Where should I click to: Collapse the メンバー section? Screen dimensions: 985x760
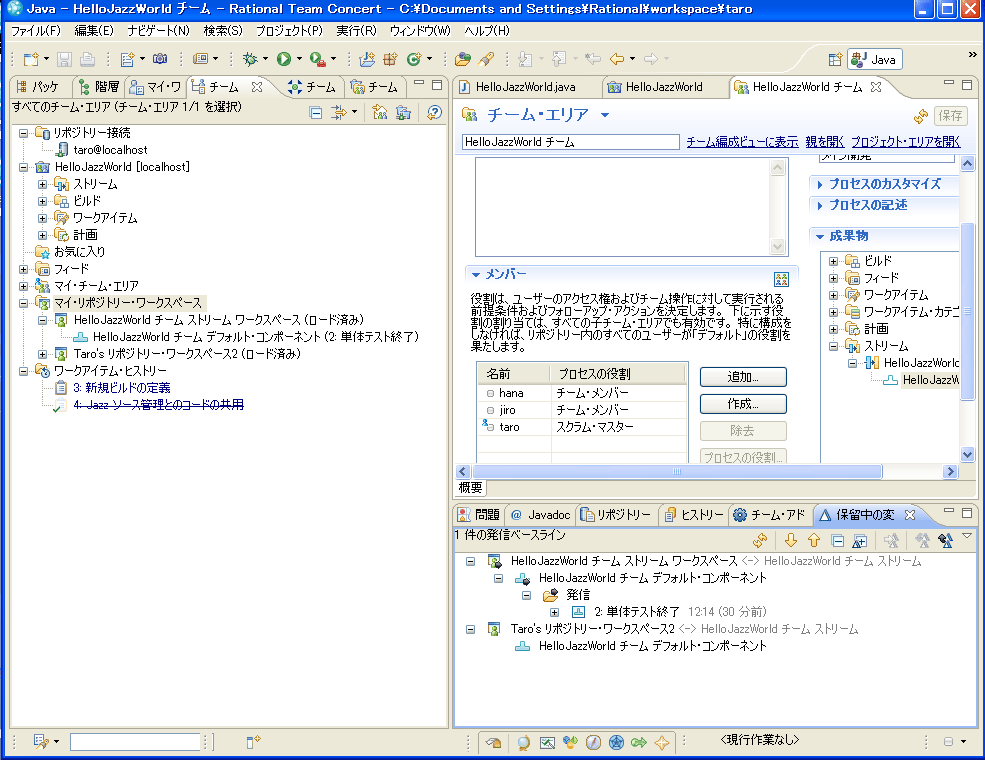pyautogui.click(x=476, y=274)
